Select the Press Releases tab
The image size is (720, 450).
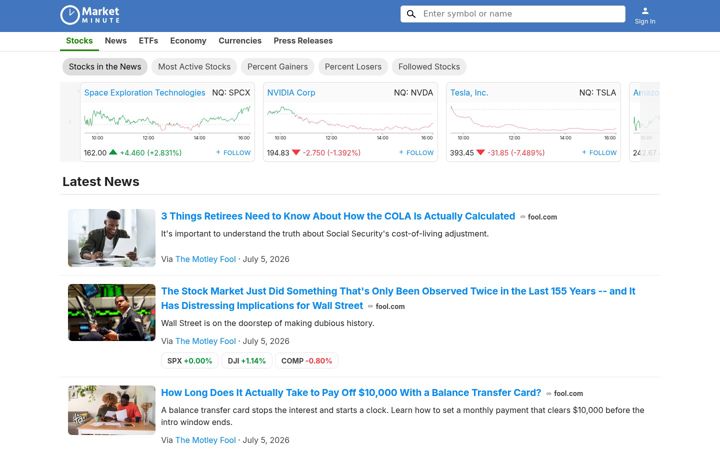click(303, 41)
